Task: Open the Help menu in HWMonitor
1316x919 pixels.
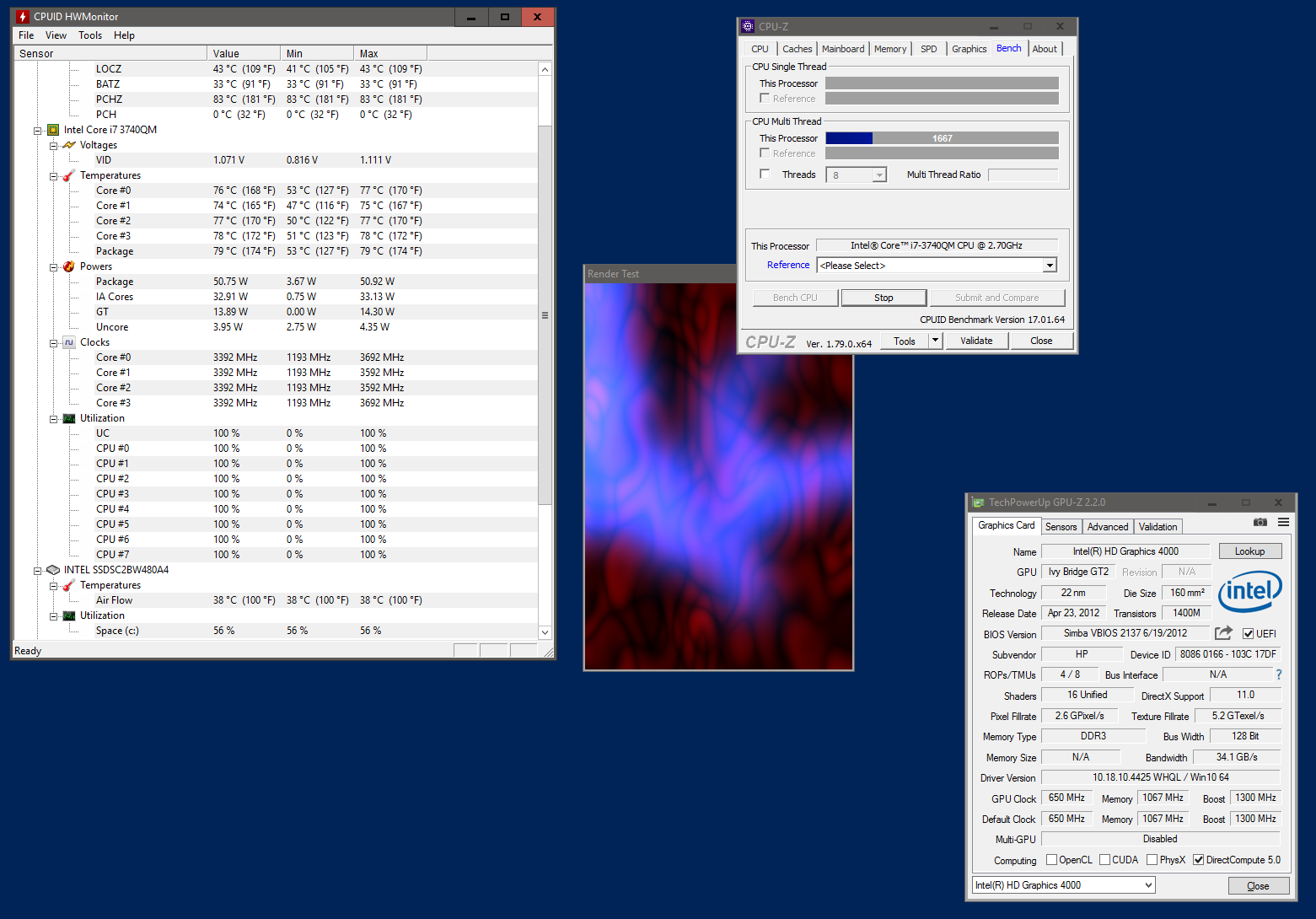Action: pyautogui.click(x=124, y=35)
